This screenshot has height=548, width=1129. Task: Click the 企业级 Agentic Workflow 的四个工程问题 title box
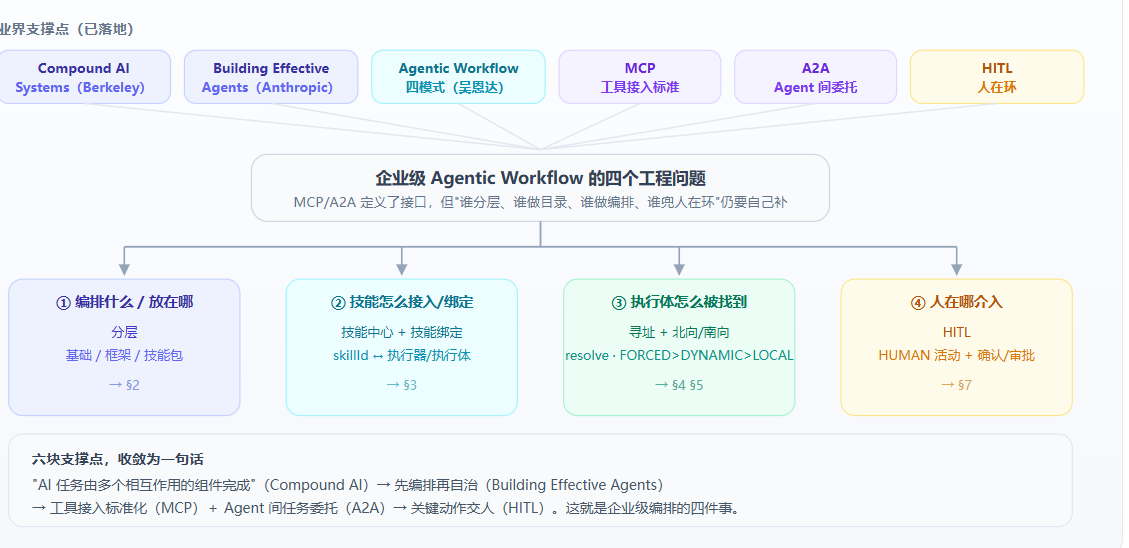pos(541,188)
